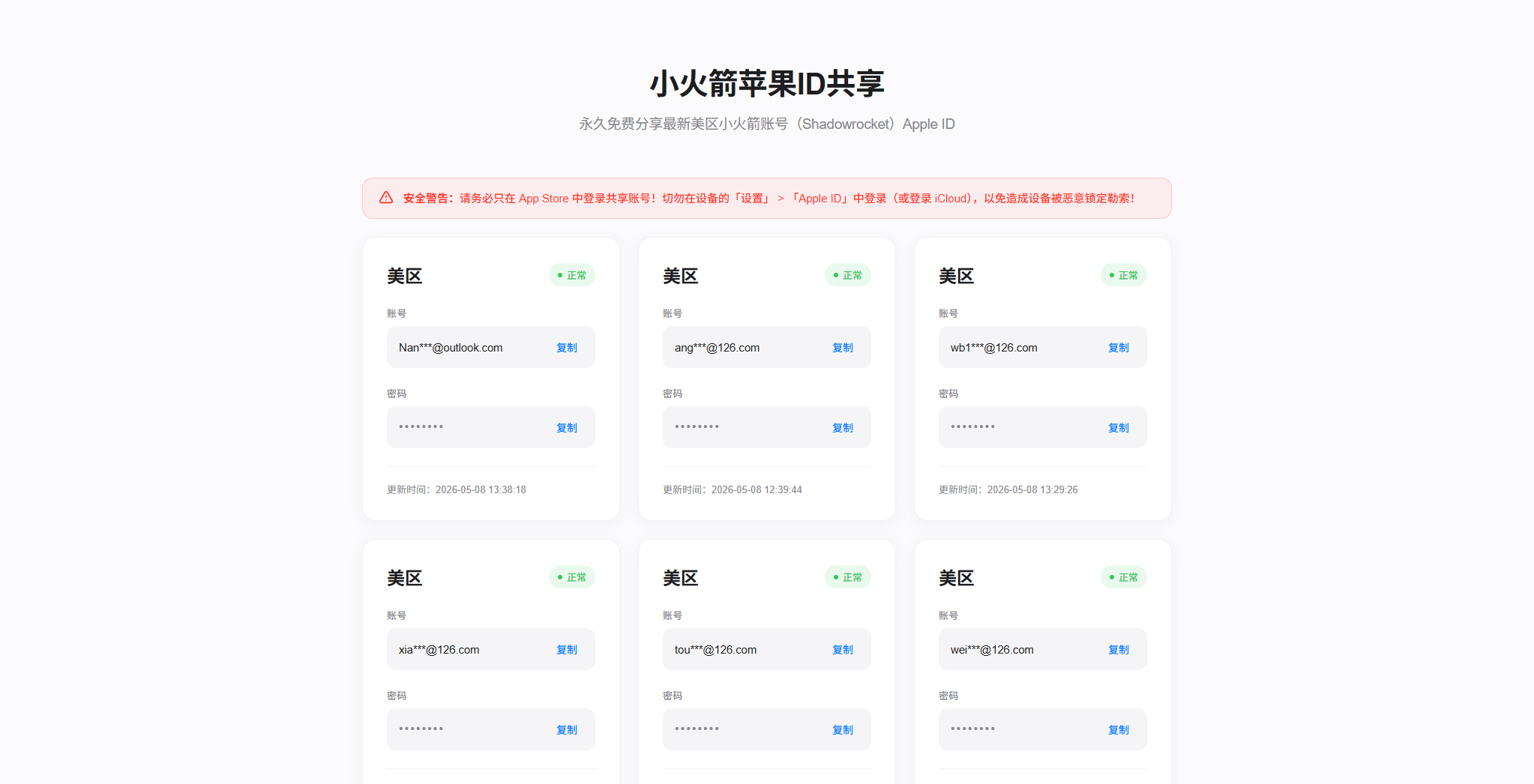Copy the ang***@126.com account
This screenshot has width=1534, height=784.
click(843, 348)
